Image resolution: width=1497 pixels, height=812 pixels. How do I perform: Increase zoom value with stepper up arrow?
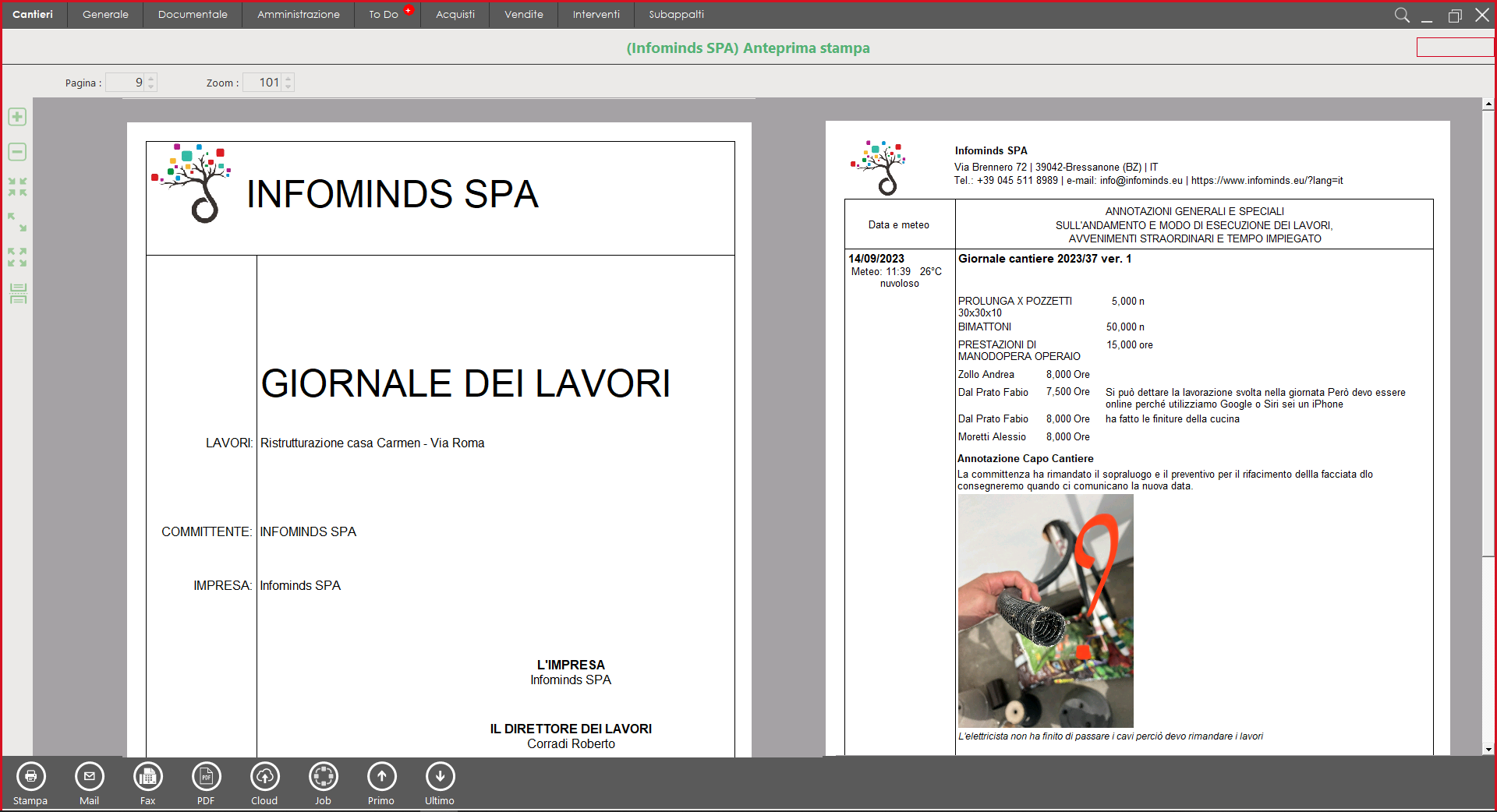(288, 78)
